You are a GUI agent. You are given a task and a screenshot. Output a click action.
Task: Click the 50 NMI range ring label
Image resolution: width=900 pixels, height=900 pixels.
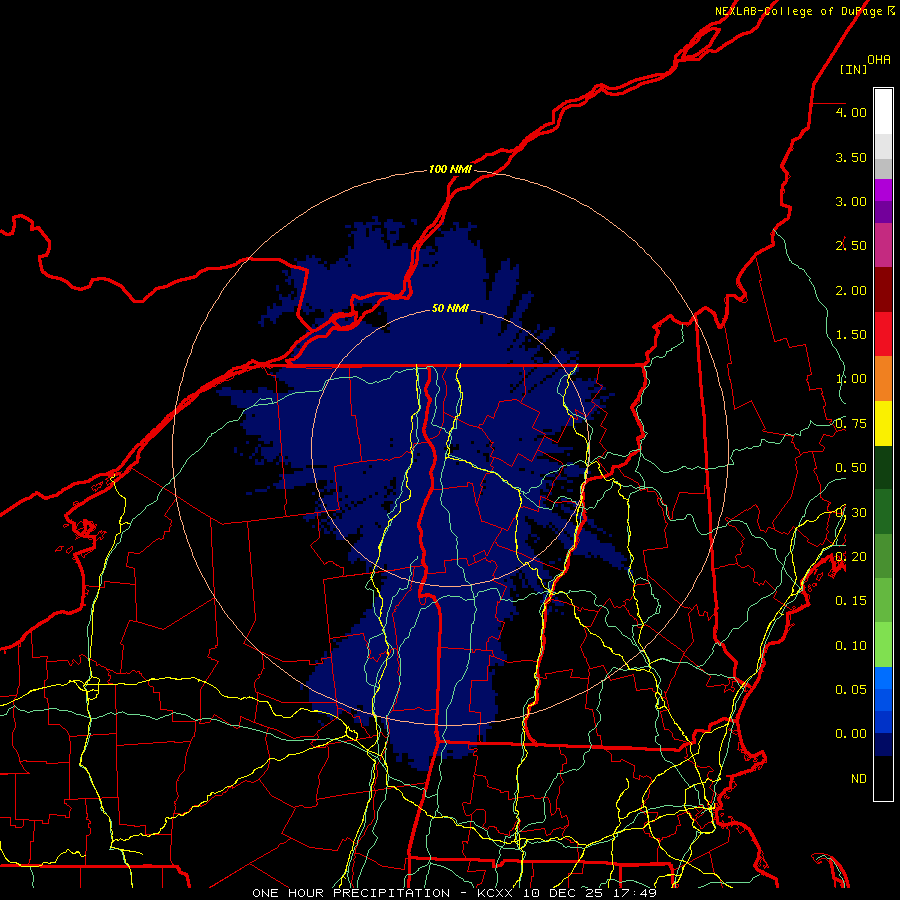click(450, 308)
